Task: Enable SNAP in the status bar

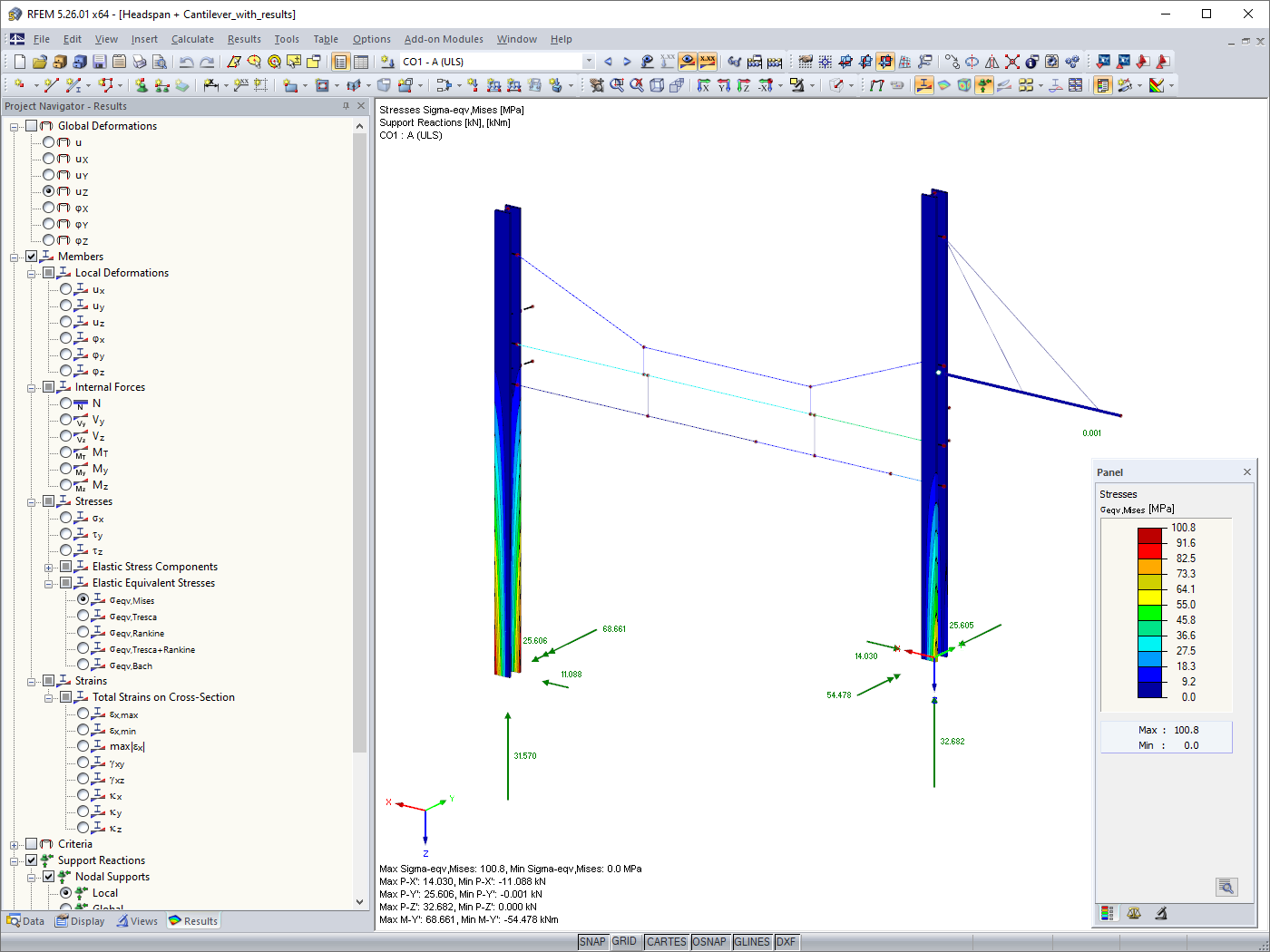Action: [x=592, y=942]
